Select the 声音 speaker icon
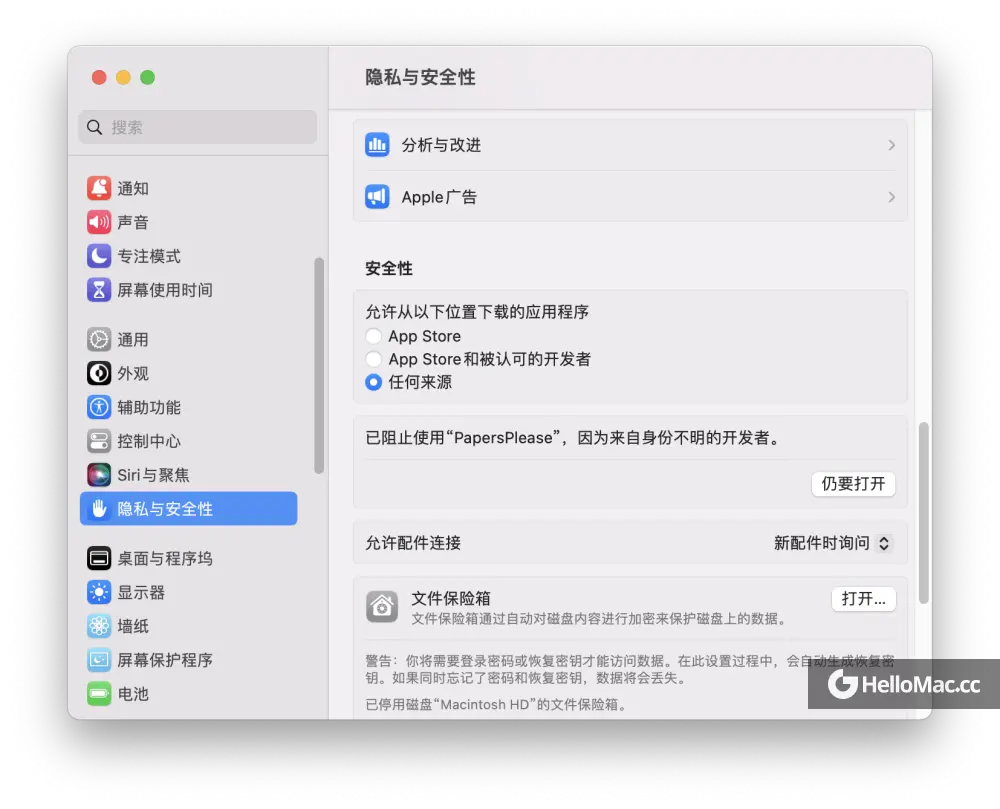Image resolution: width=1000 pixels, height=809 pixels. (x=99, y=222)
